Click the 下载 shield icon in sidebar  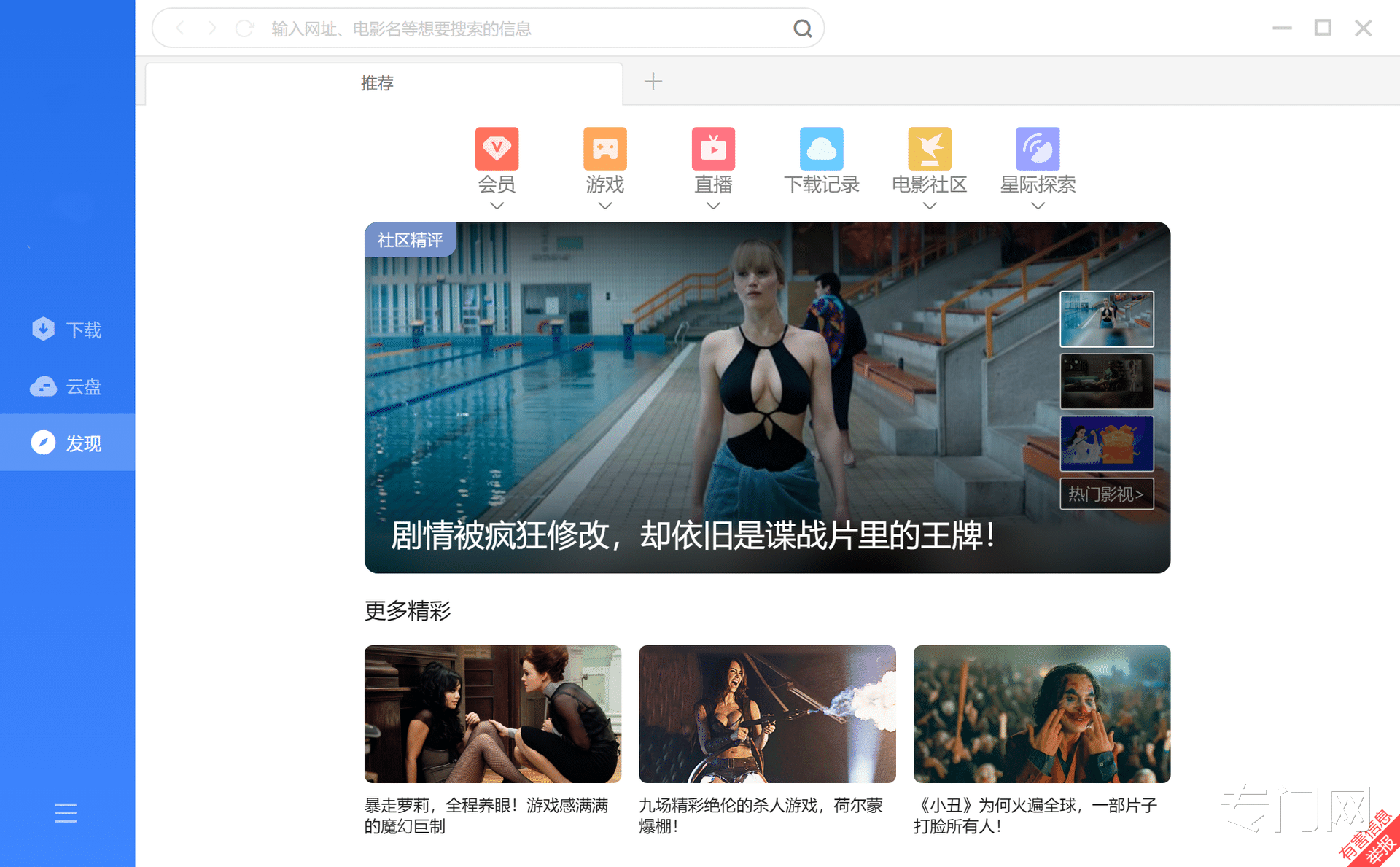pos(43,329)
